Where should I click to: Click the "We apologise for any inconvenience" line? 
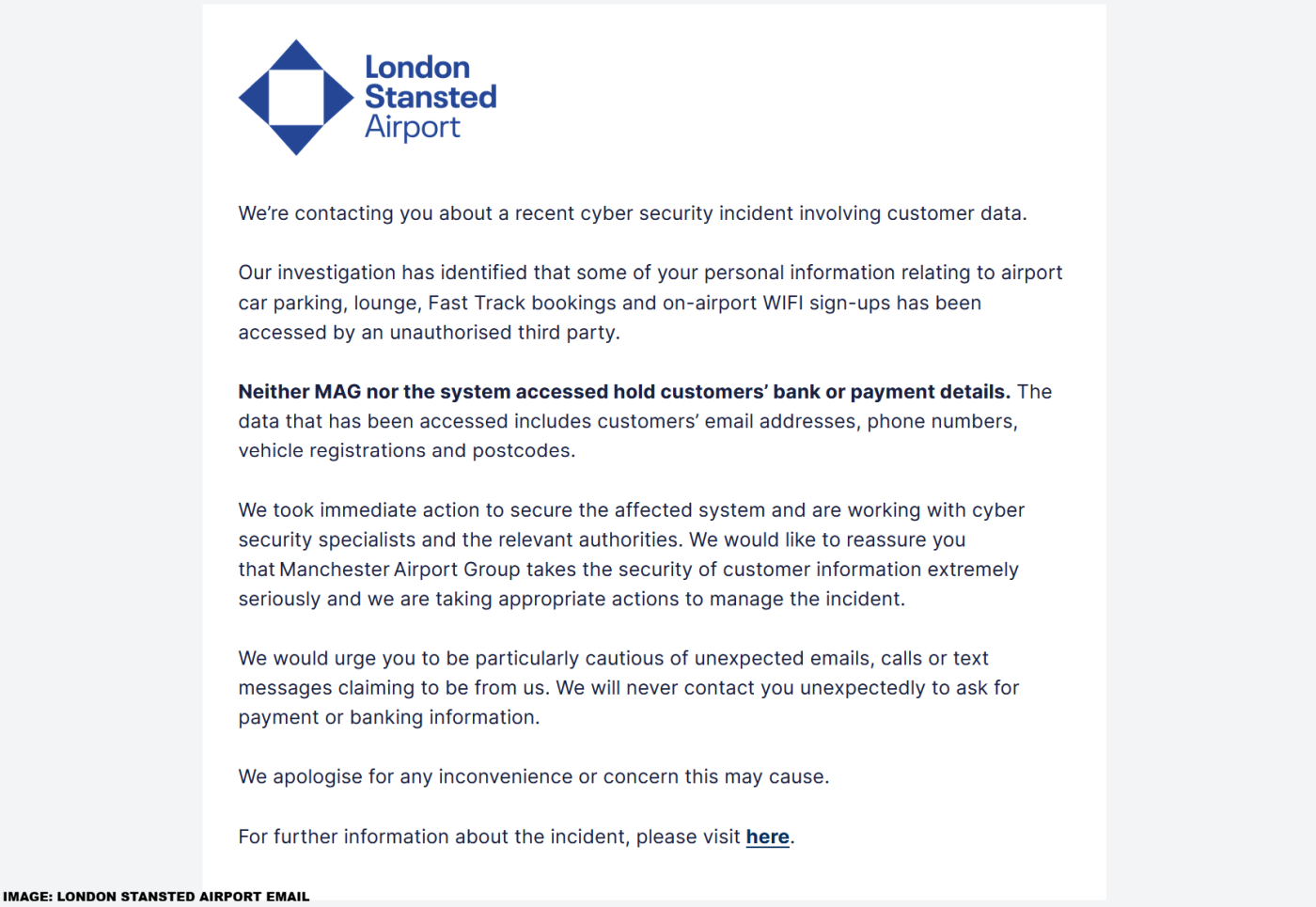[x=534, y=776]
